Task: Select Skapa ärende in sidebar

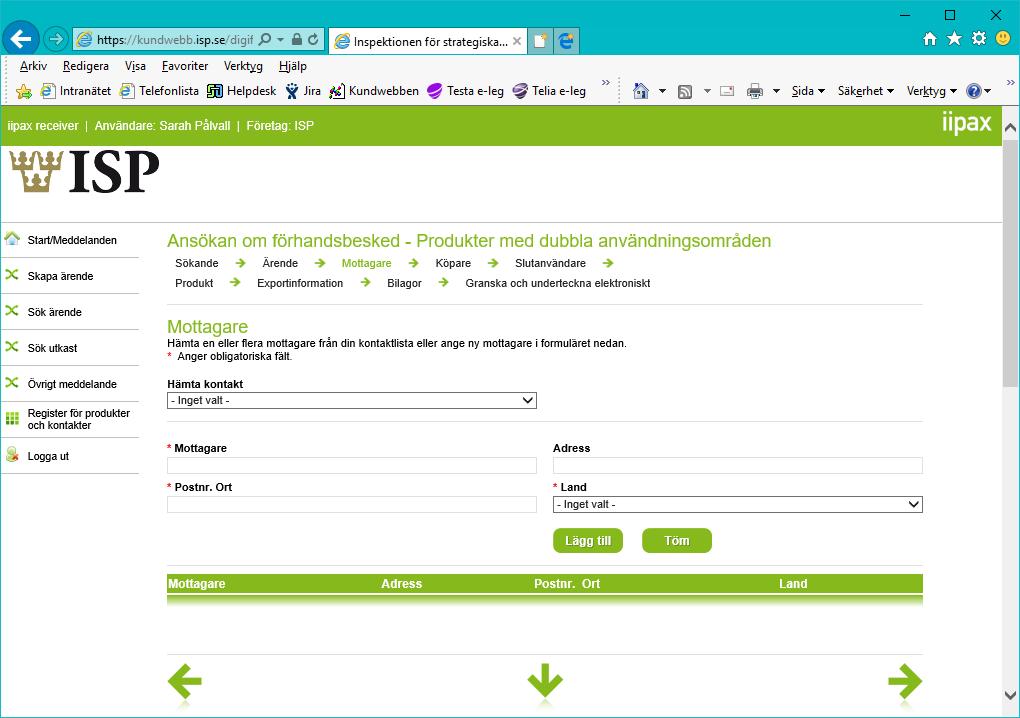Action: [60, 276]
